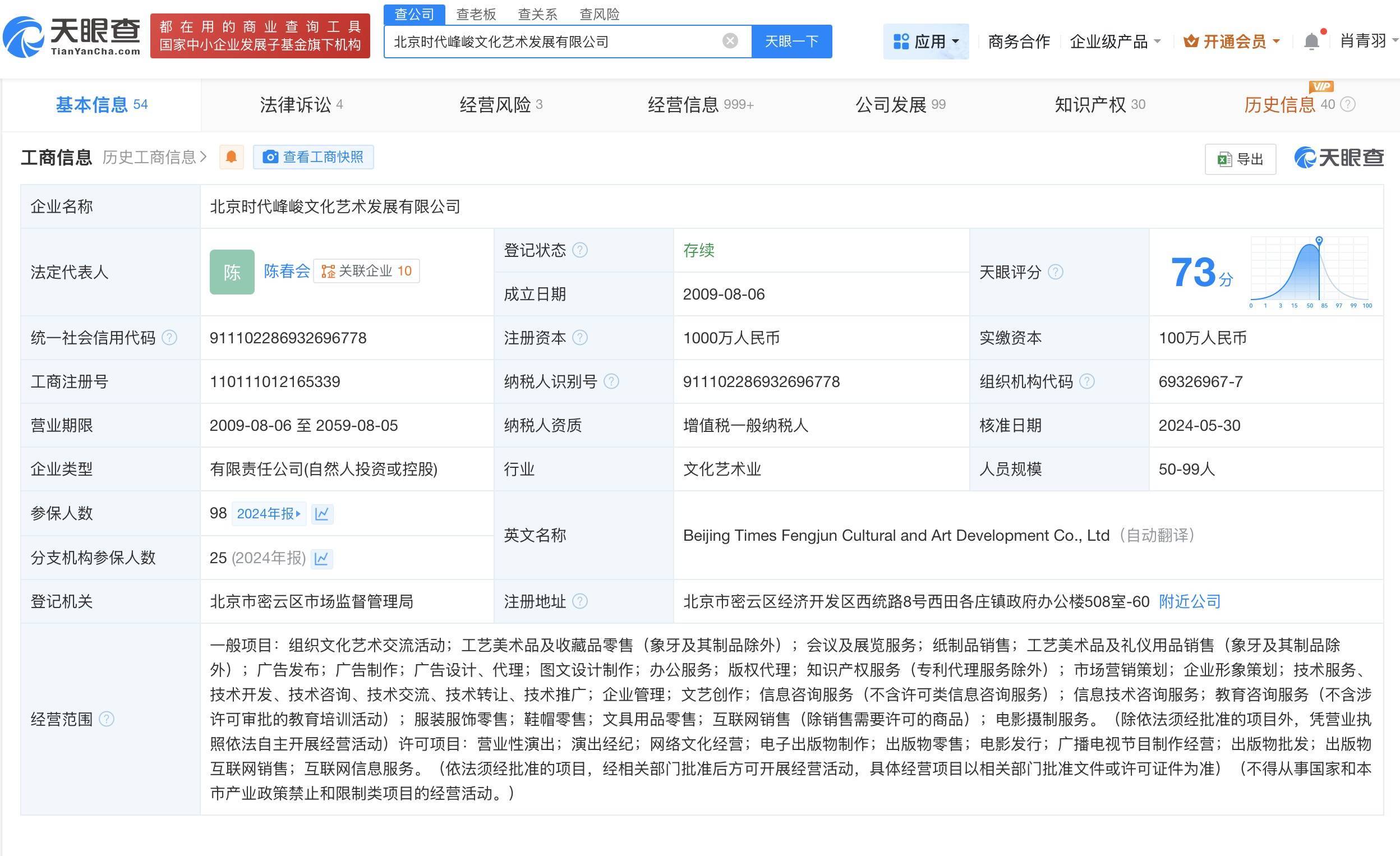Open the notification bell in the header

tap(1311, 42)
